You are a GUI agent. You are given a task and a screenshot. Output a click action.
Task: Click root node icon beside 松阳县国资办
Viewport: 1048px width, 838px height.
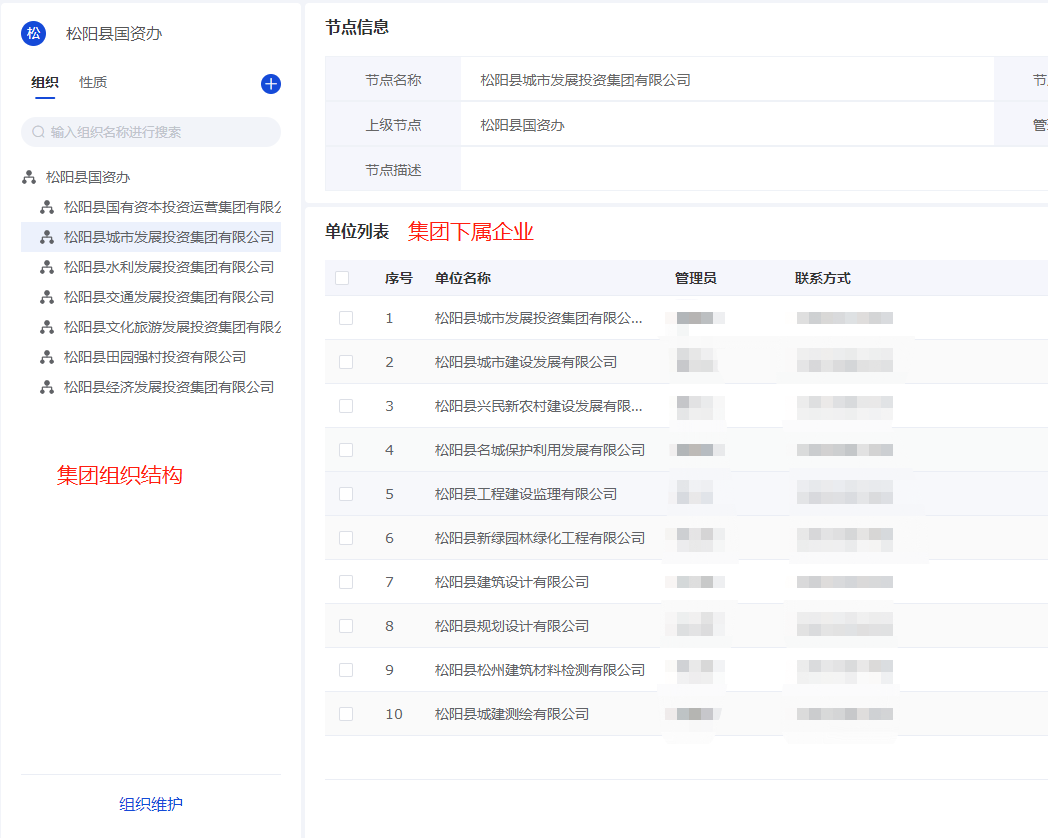(29, 177)
